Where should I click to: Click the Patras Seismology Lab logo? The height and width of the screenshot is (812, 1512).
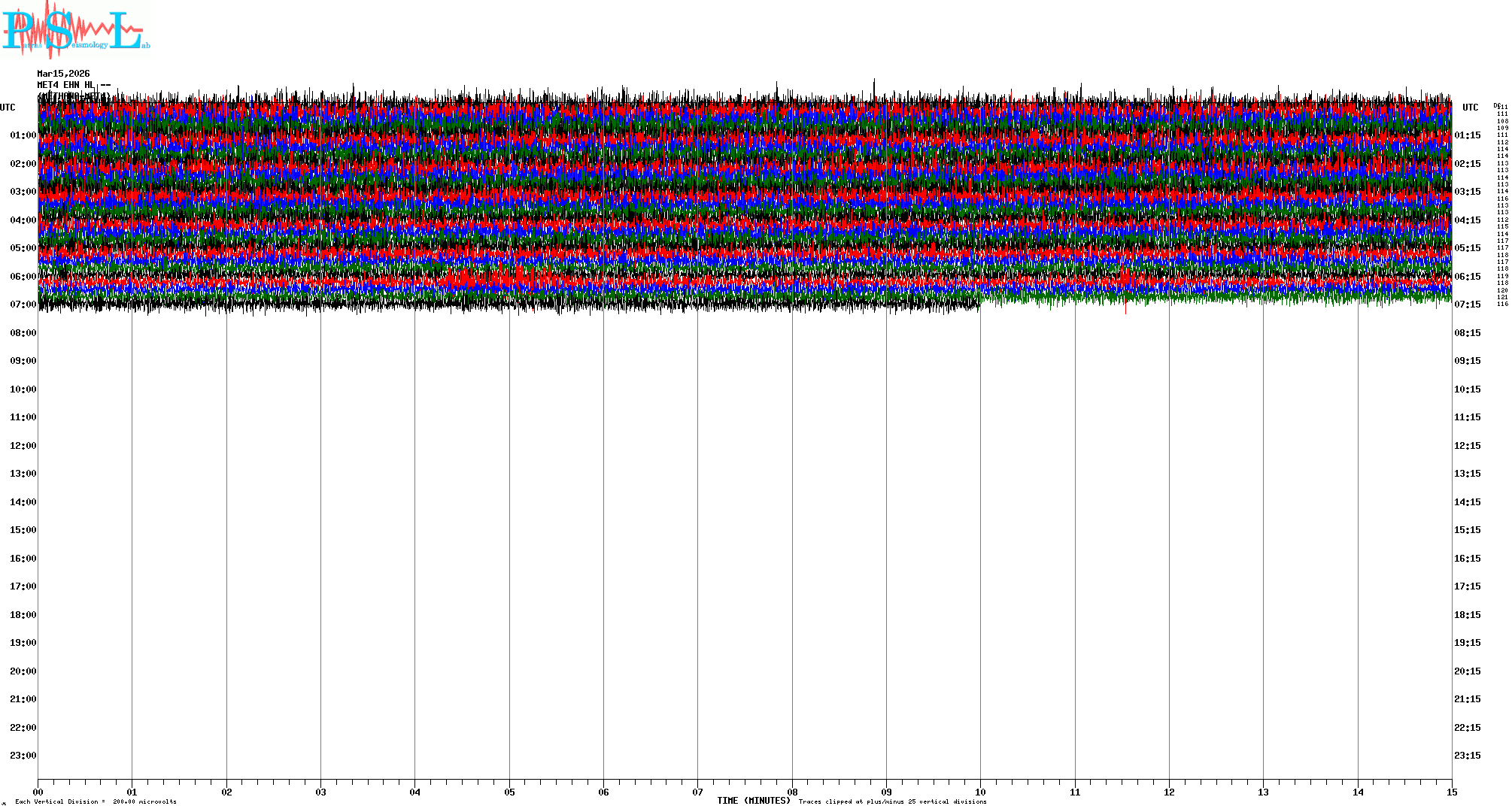pos(75,30)
